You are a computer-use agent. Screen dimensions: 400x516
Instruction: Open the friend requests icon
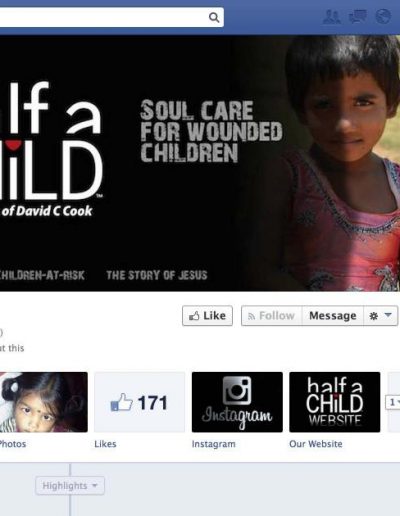332,17
